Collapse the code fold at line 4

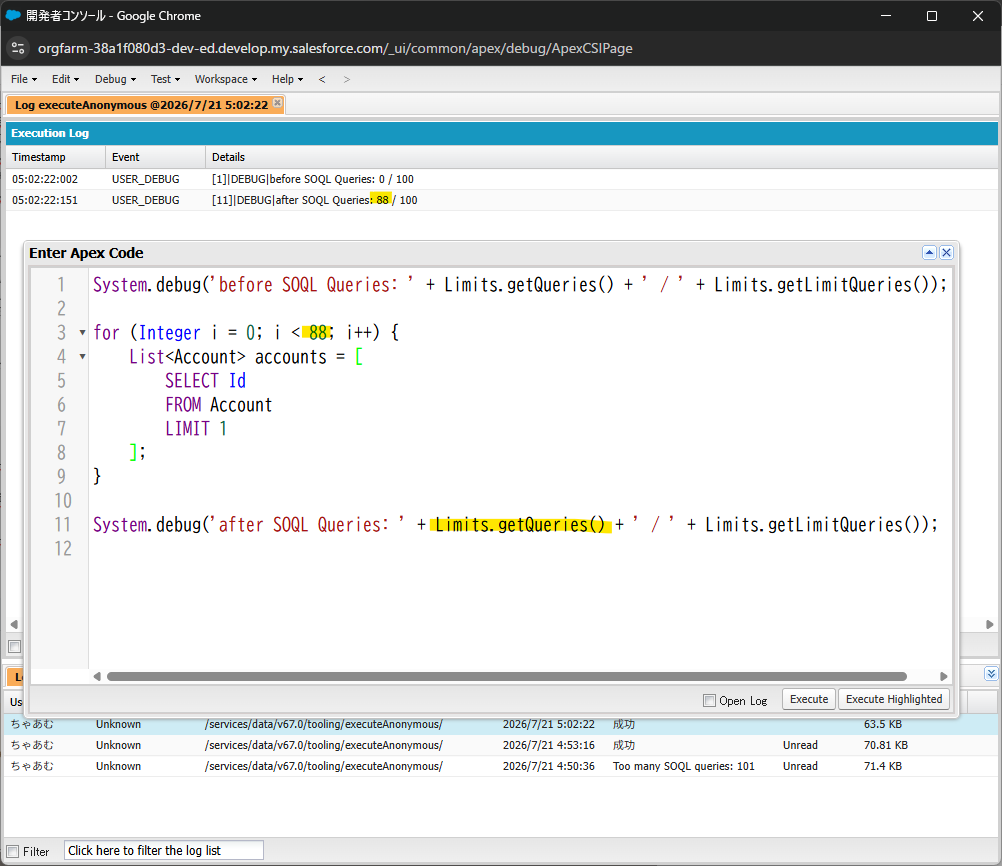click(x=82, y=356)
